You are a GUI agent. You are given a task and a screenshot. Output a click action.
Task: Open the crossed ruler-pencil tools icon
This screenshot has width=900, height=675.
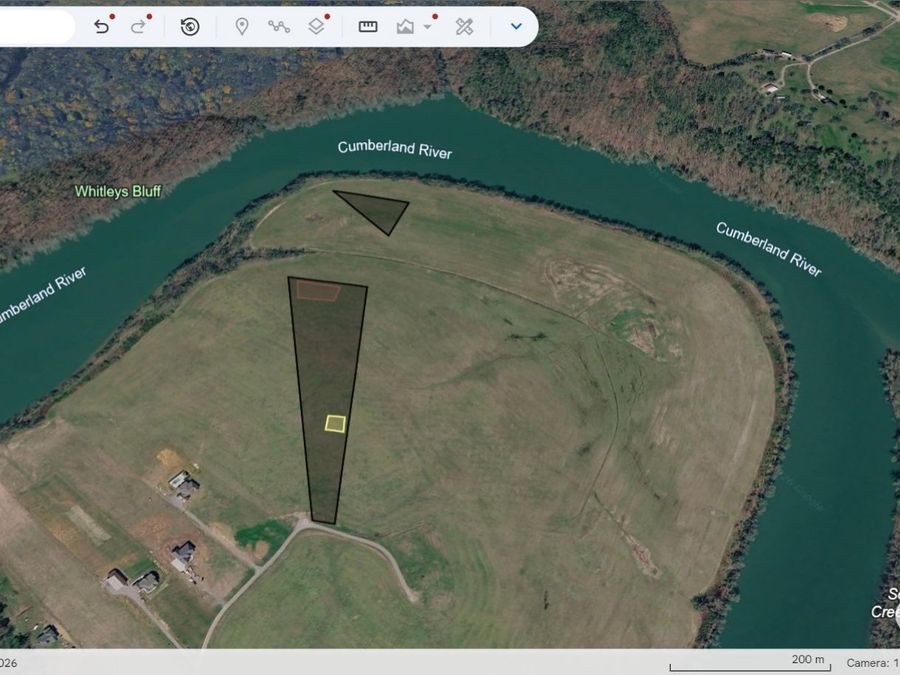[464, 26]
